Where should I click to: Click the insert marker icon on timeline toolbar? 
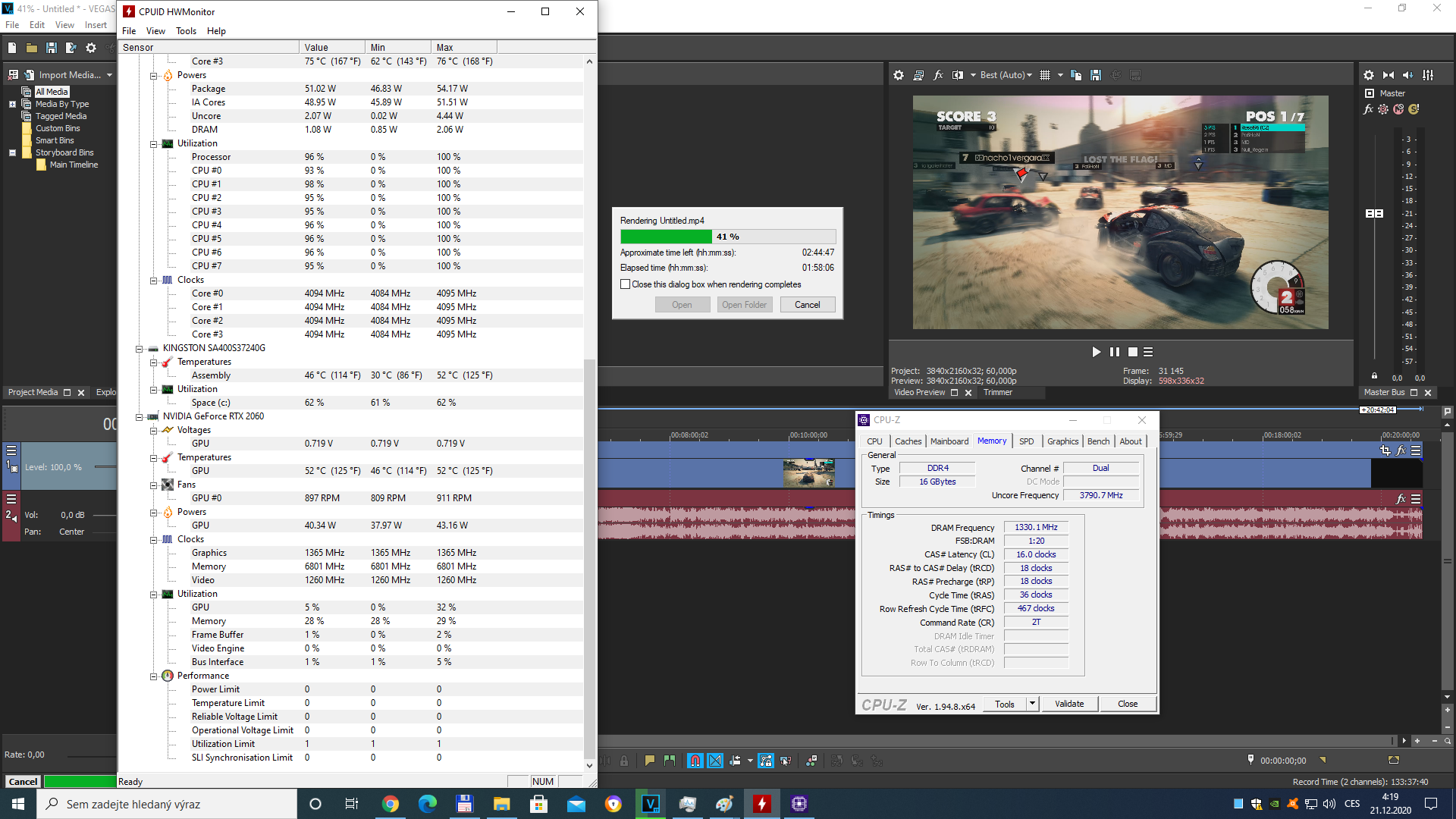(x=650, y=761)
